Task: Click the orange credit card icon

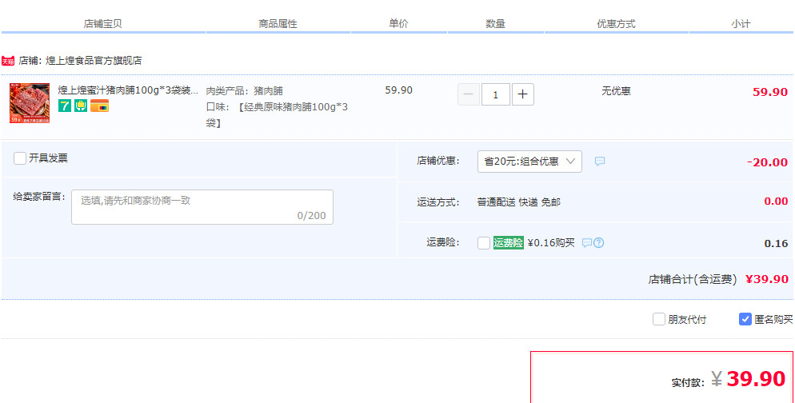Action: tap(98, 106)
